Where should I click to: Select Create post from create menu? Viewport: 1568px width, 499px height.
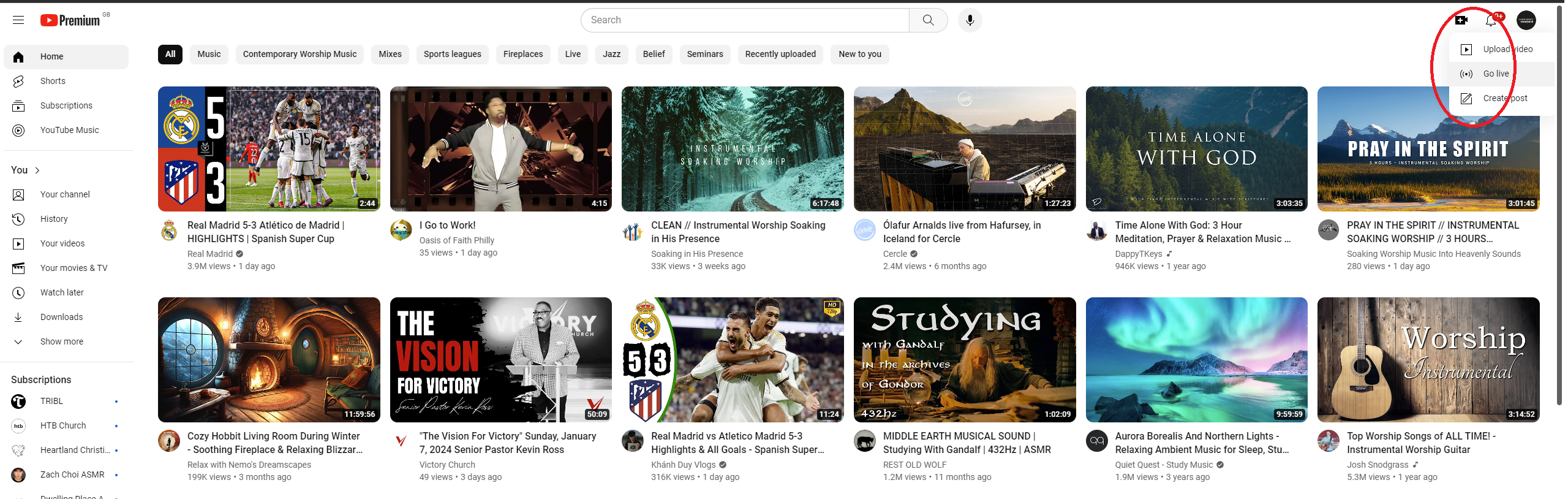point(1502,98)
